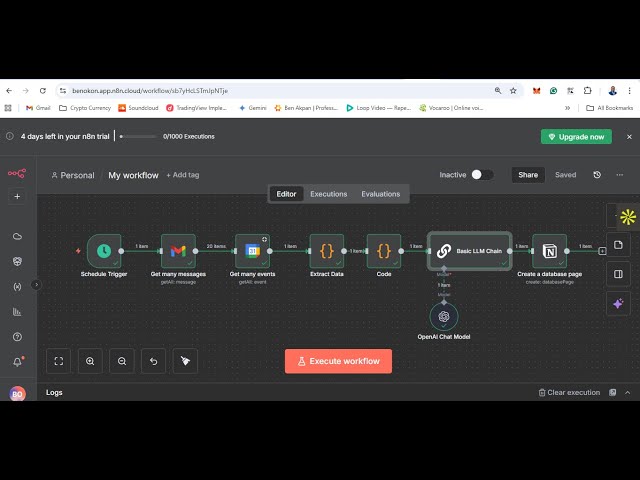Click the yellow asterisk extension icon
The height and width of the screenshot is (480, 640).
coord(628,217)
